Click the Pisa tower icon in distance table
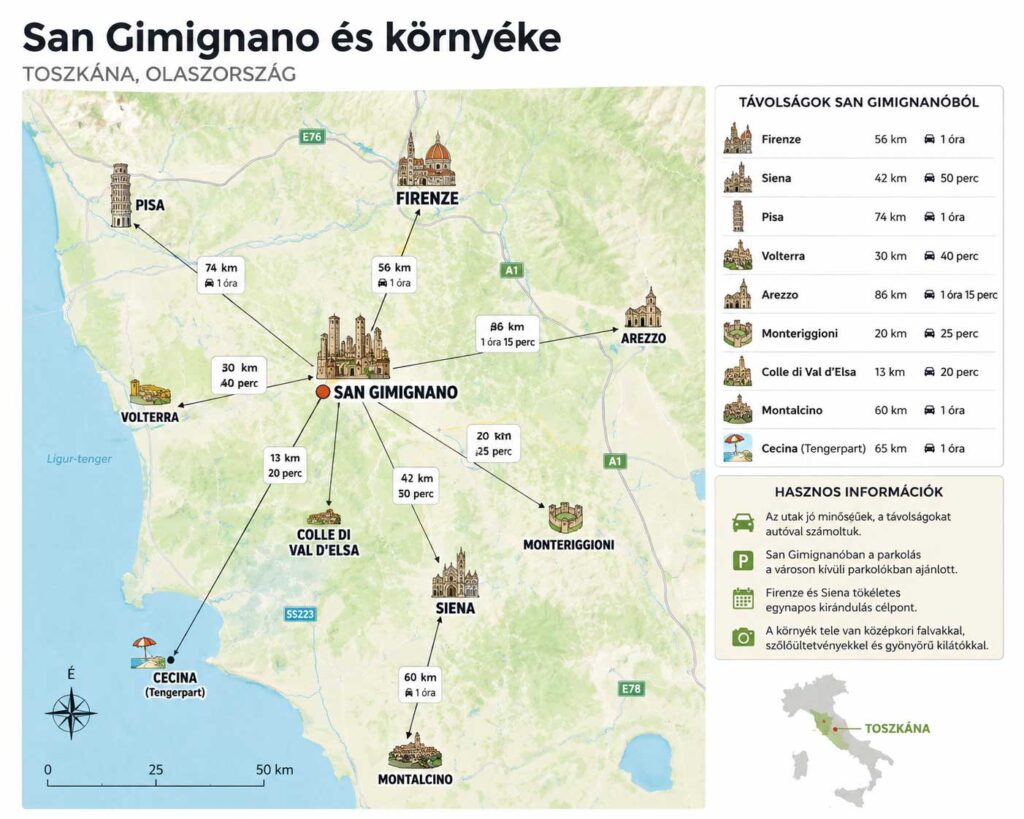Image resolution: width=1024 pixels, height=819 pixels. [738, 217]
